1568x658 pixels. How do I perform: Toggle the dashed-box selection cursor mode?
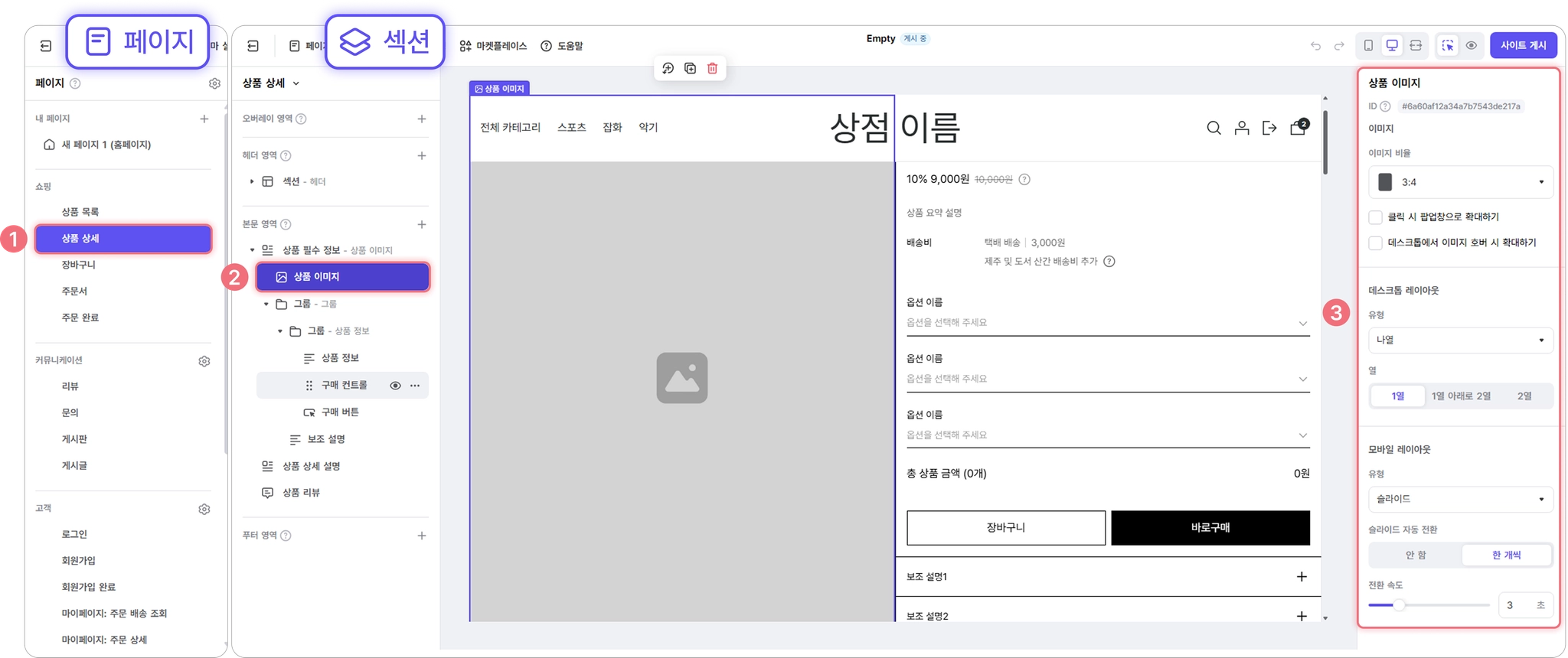pos(1448,46)
